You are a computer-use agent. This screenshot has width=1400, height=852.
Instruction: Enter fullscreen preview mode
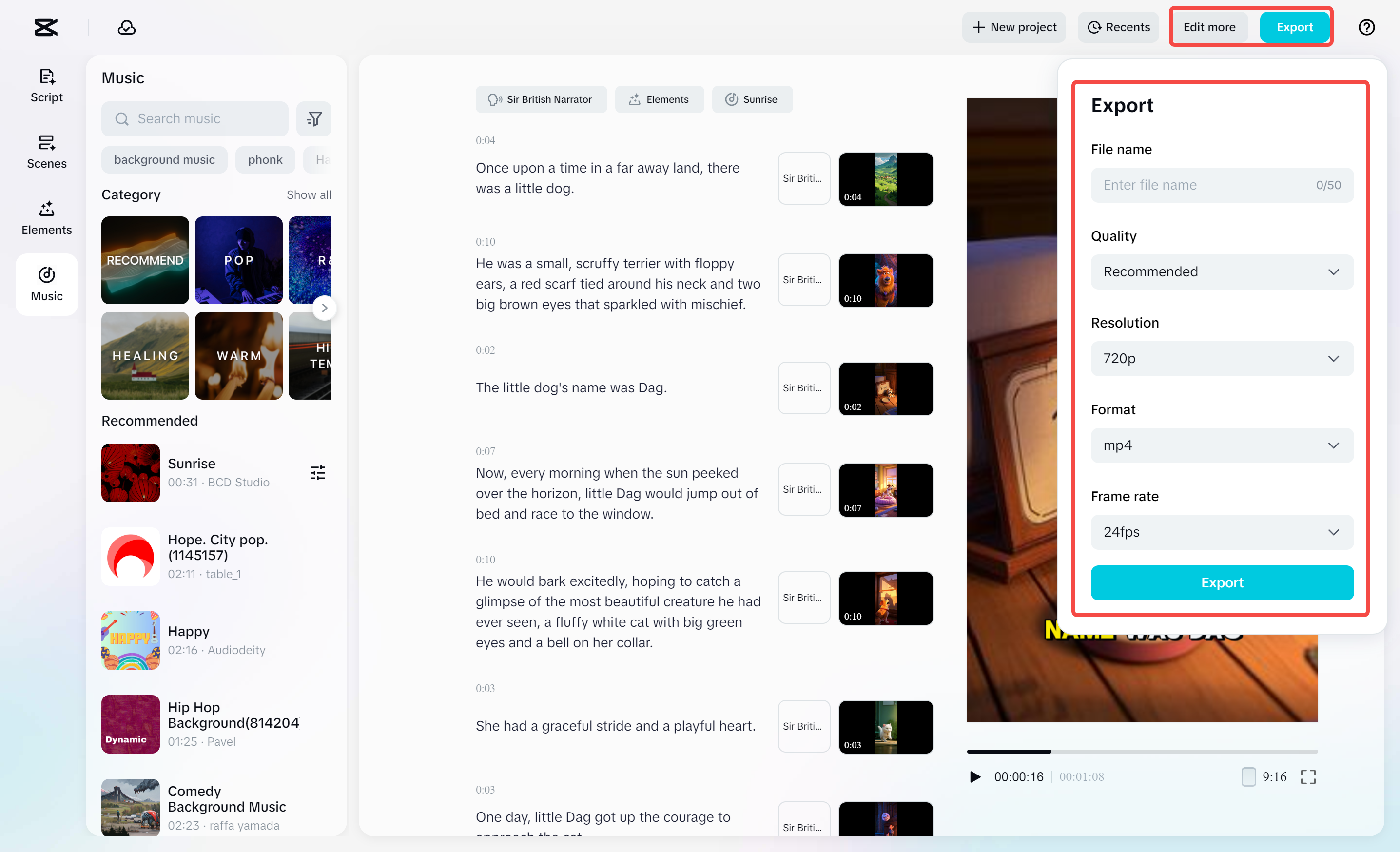point(1308,776)
